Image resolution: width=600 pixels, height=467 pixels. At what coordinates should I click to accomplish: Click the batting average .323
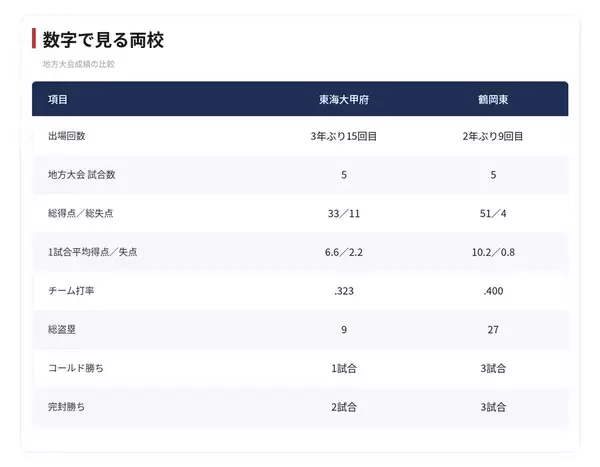tap(344, 291)
